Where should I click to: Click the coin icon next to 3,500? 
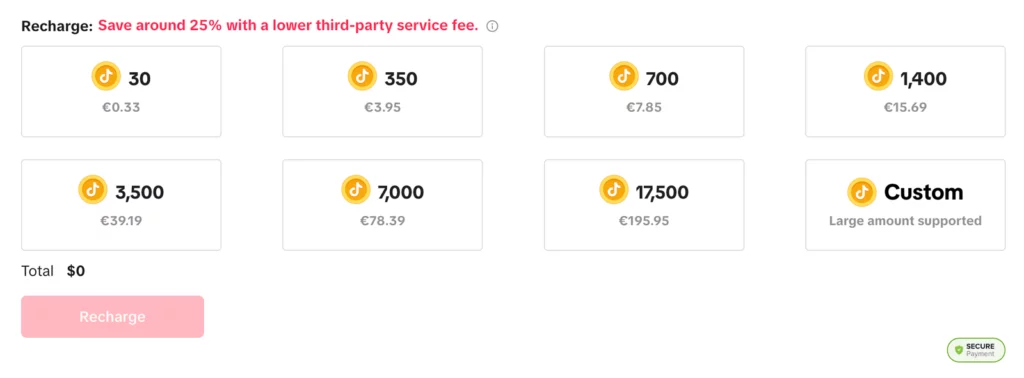click(93, 190)
